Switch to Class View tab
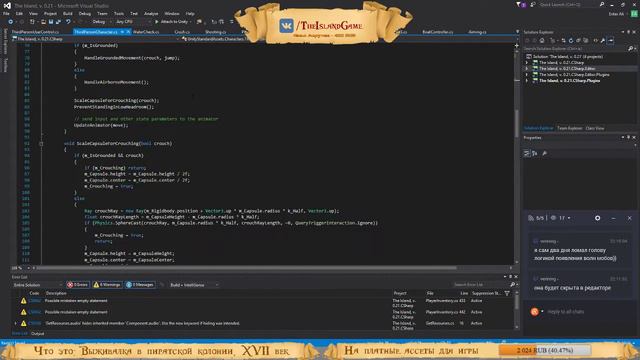Screen dimensions: 640x360 [x=595, y=128]
